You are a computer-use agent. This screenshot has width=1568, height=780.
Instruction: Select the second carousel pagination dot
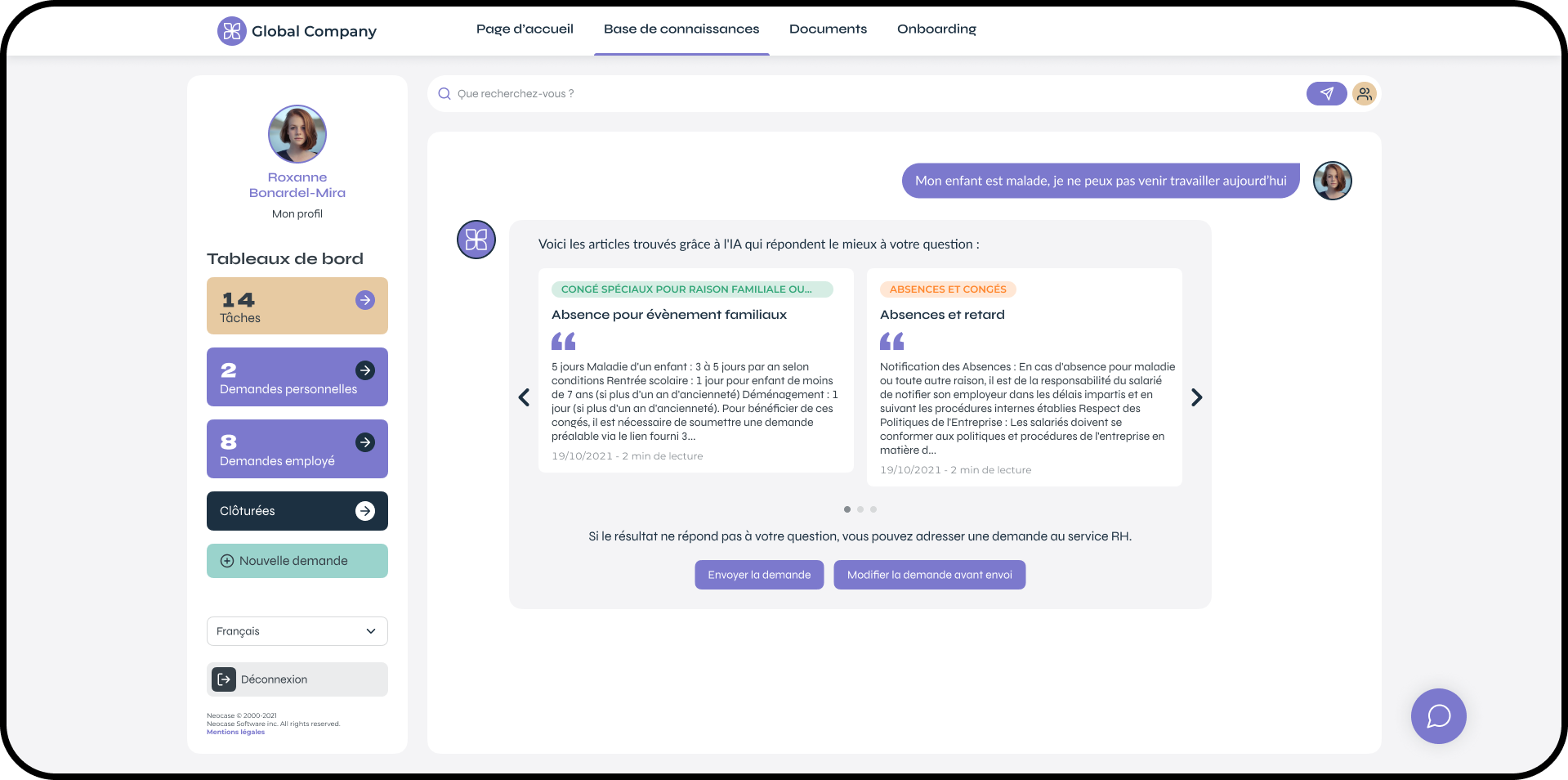(x=860, y=509)
